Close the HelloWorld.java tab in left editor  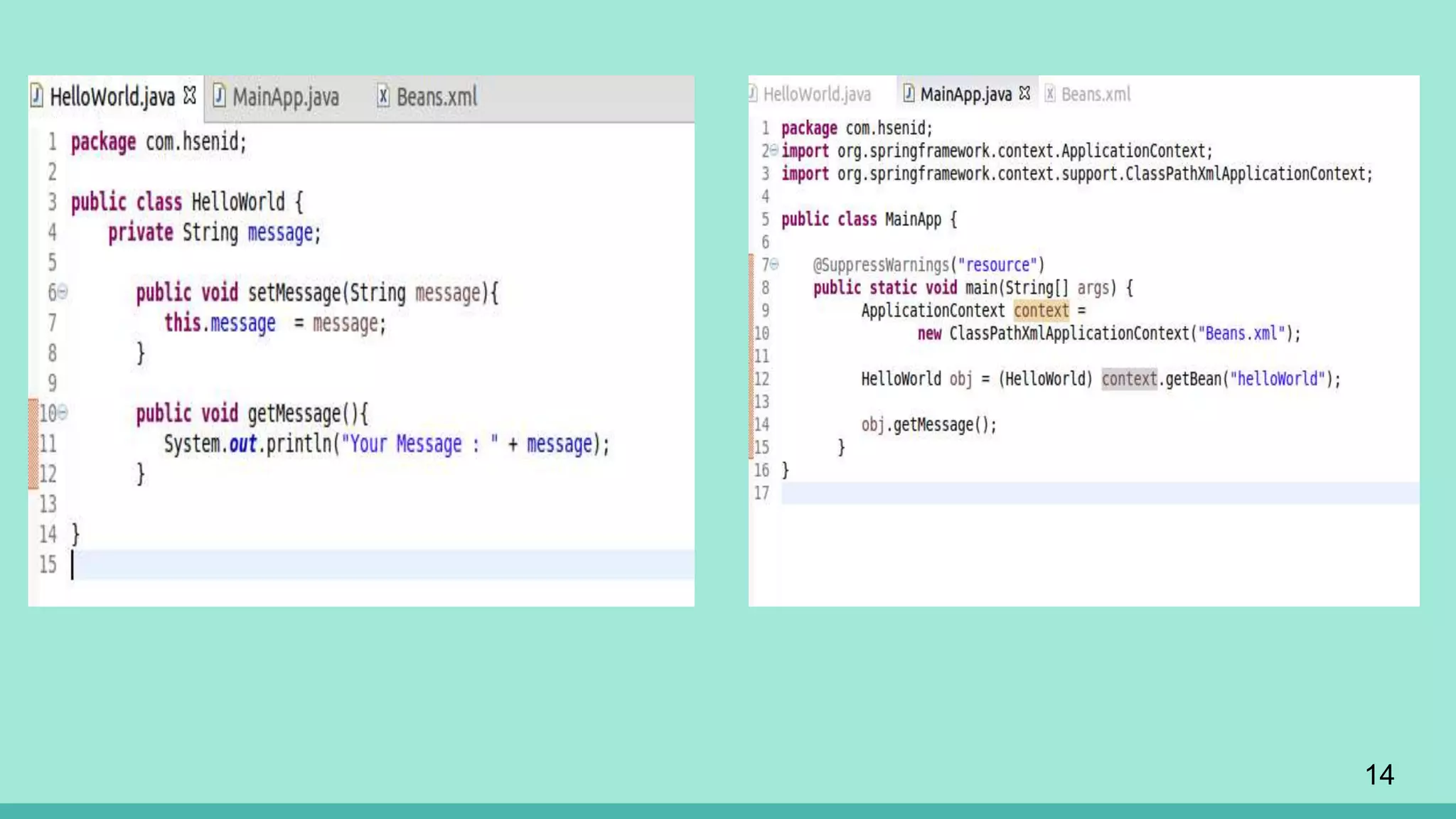[x=189, y=95]
